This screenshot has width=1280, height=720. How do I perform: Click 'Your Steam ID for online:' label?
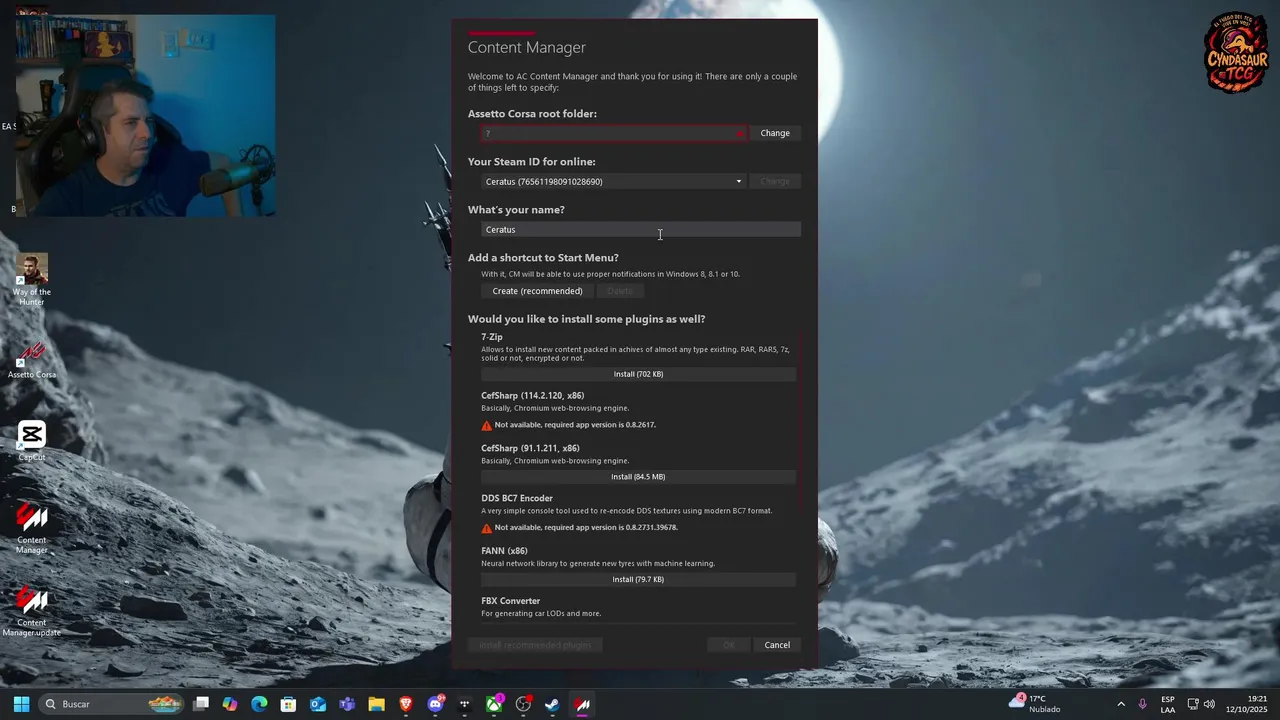531,162
